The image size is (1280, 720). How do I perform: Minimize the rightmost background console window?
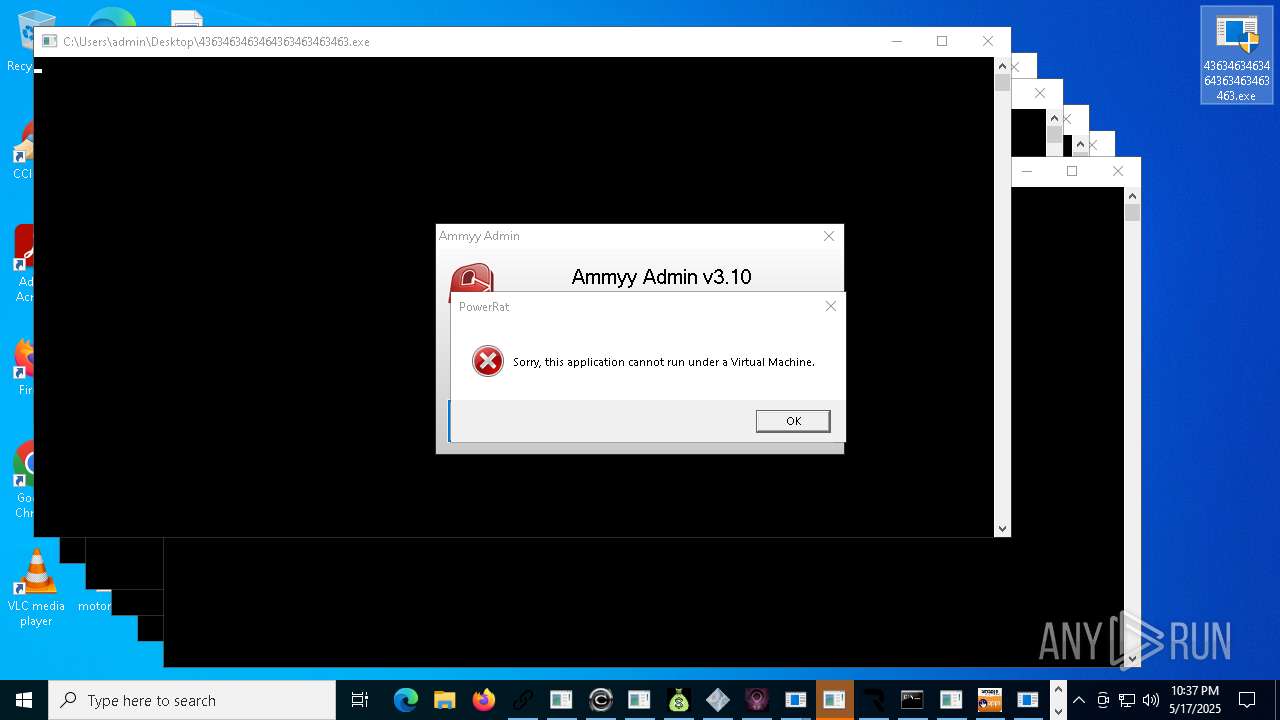click(1026, 171)
